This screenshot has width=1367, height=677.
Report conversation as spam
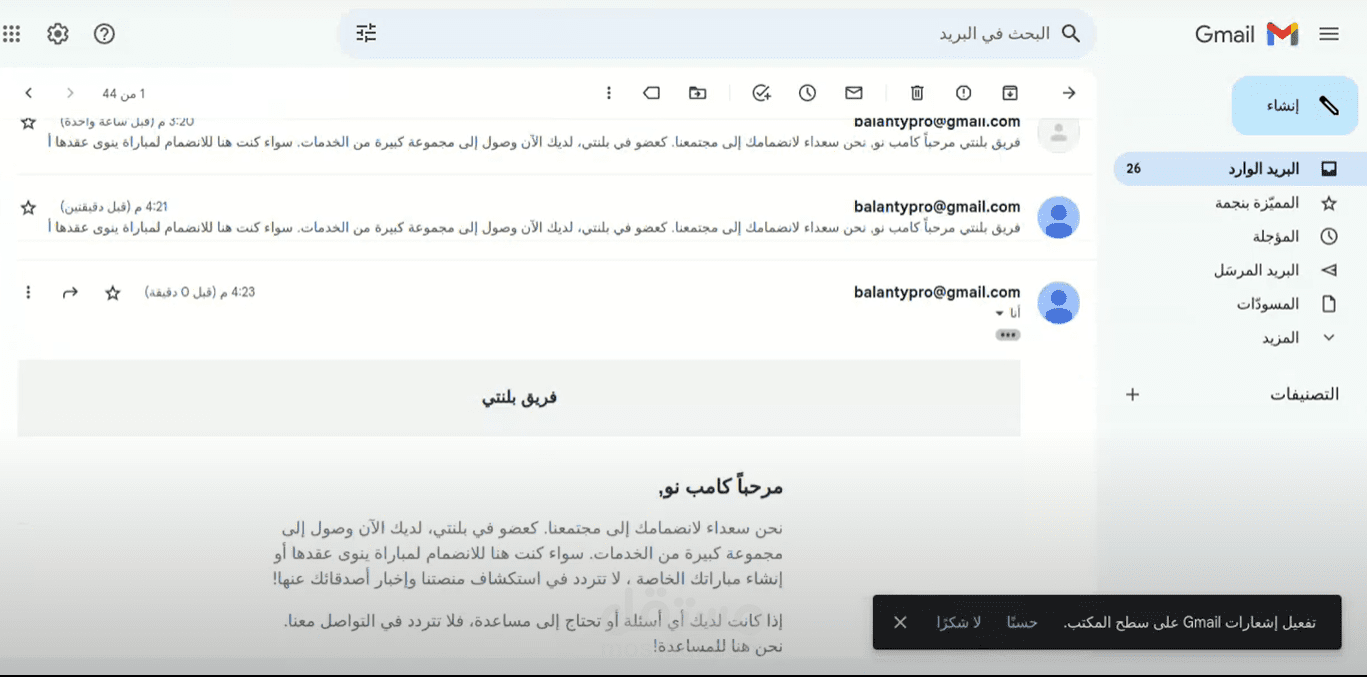click(x=963, y=93)
